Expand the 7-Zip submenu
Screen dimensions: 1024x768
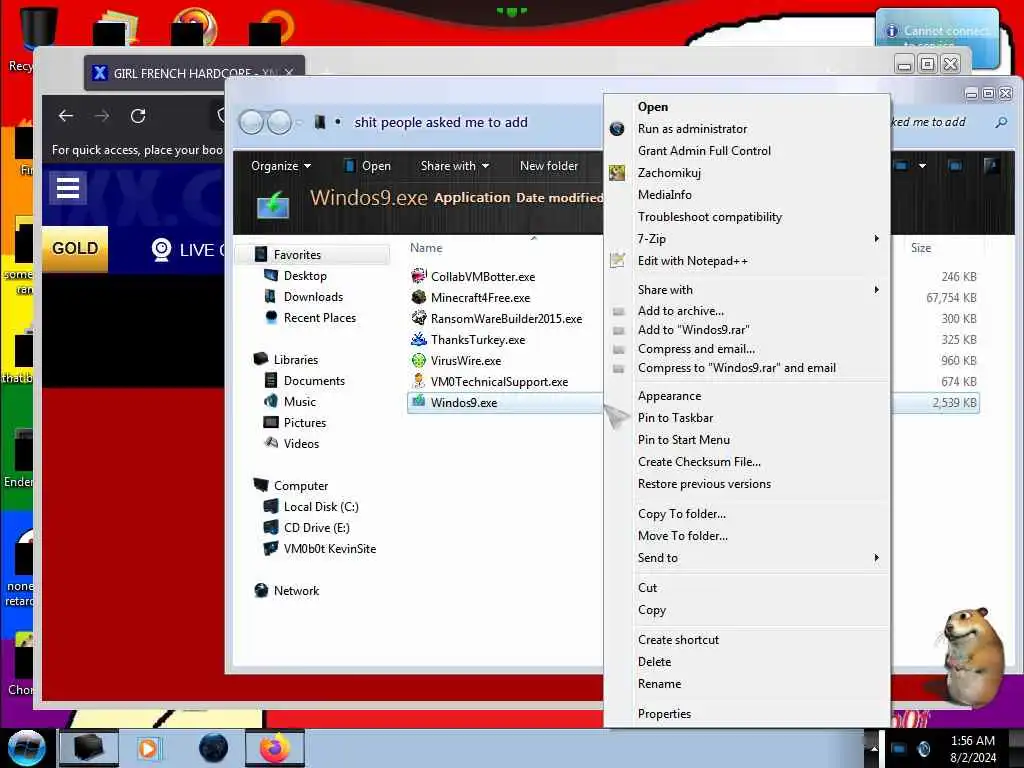tap(746, 239)
